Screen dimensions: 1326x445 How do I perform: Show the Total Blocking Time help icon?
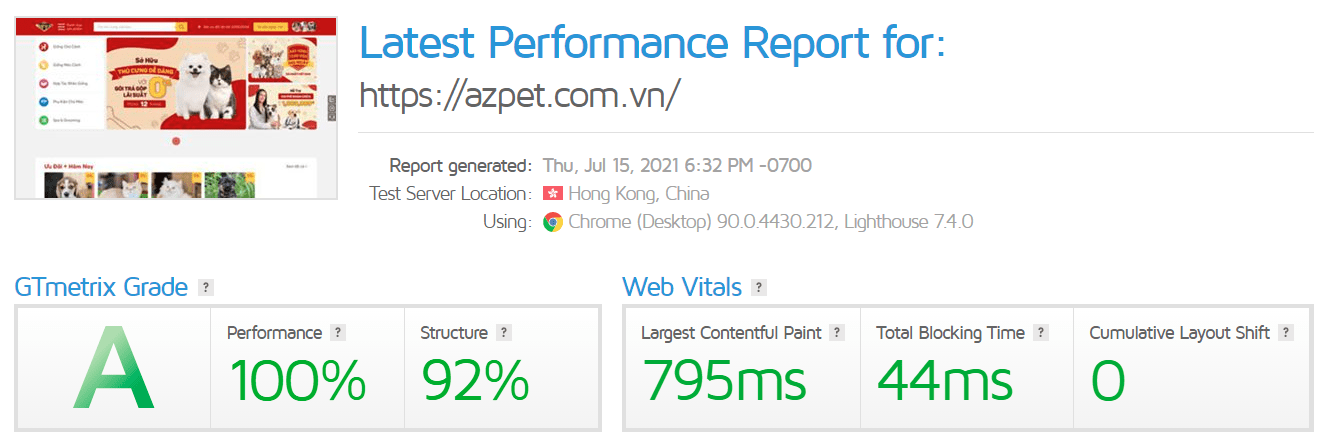pos(1041,333)
